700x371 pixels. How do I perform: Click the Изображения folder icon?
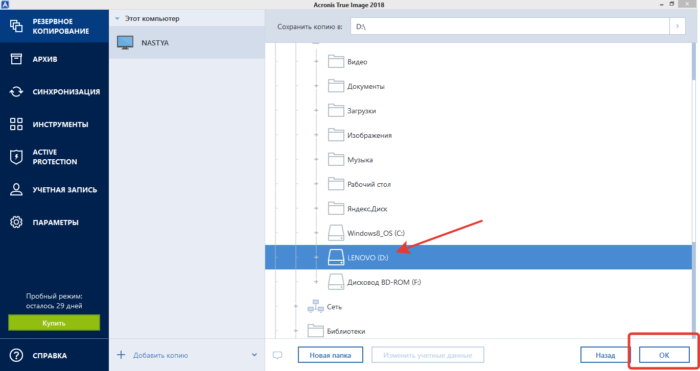coord(336,135)
